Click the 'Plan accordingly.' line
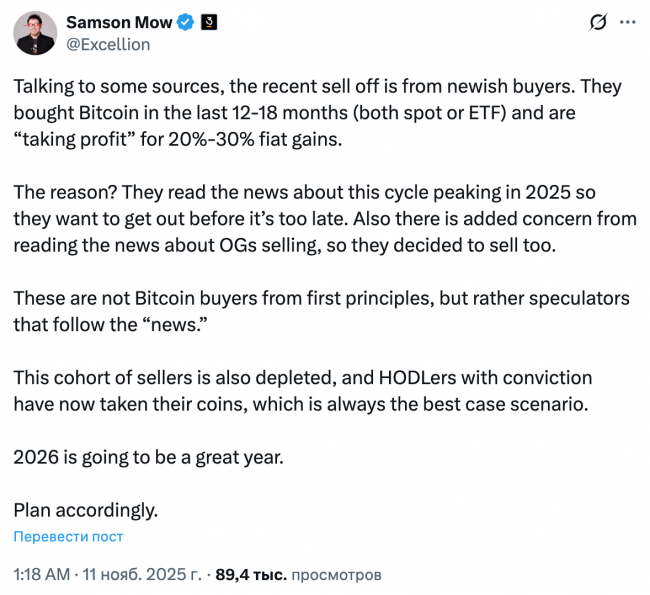The image size is (650, 595). tap(85, 509)
